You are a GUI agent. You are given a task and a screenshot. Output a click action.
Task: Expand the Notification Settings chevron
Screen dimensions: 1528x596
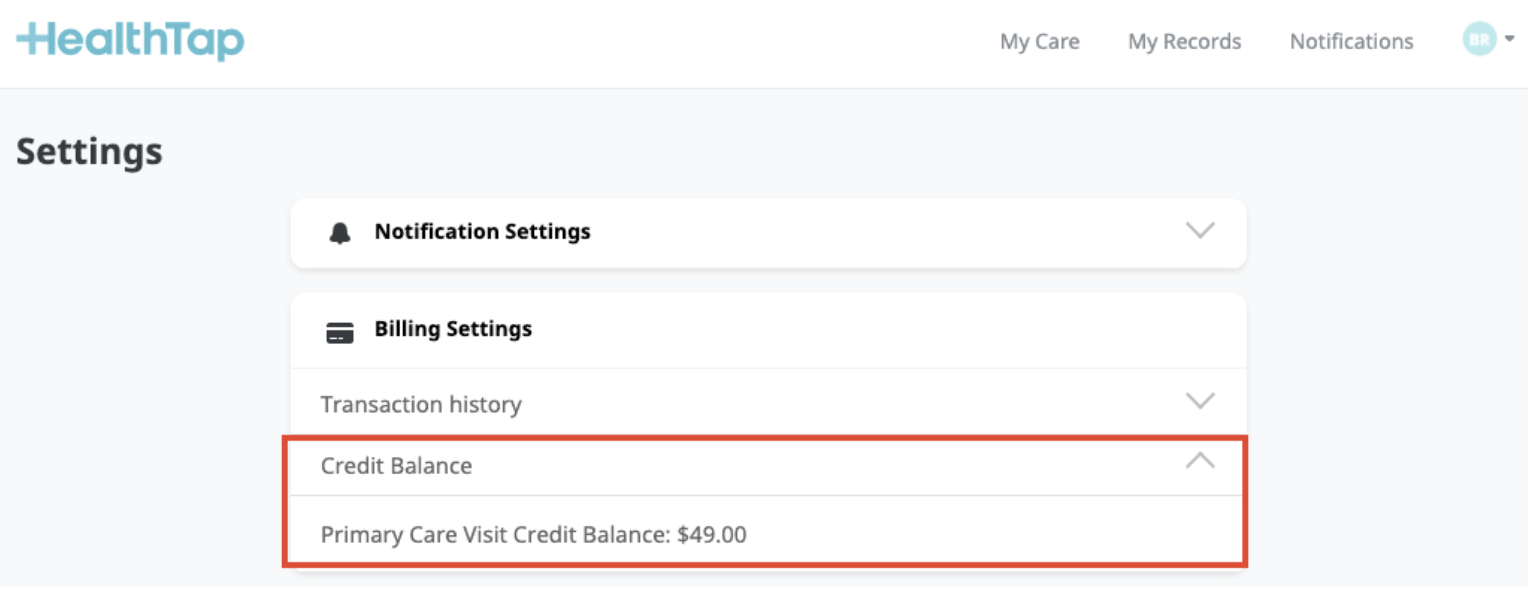[1199, 231]
